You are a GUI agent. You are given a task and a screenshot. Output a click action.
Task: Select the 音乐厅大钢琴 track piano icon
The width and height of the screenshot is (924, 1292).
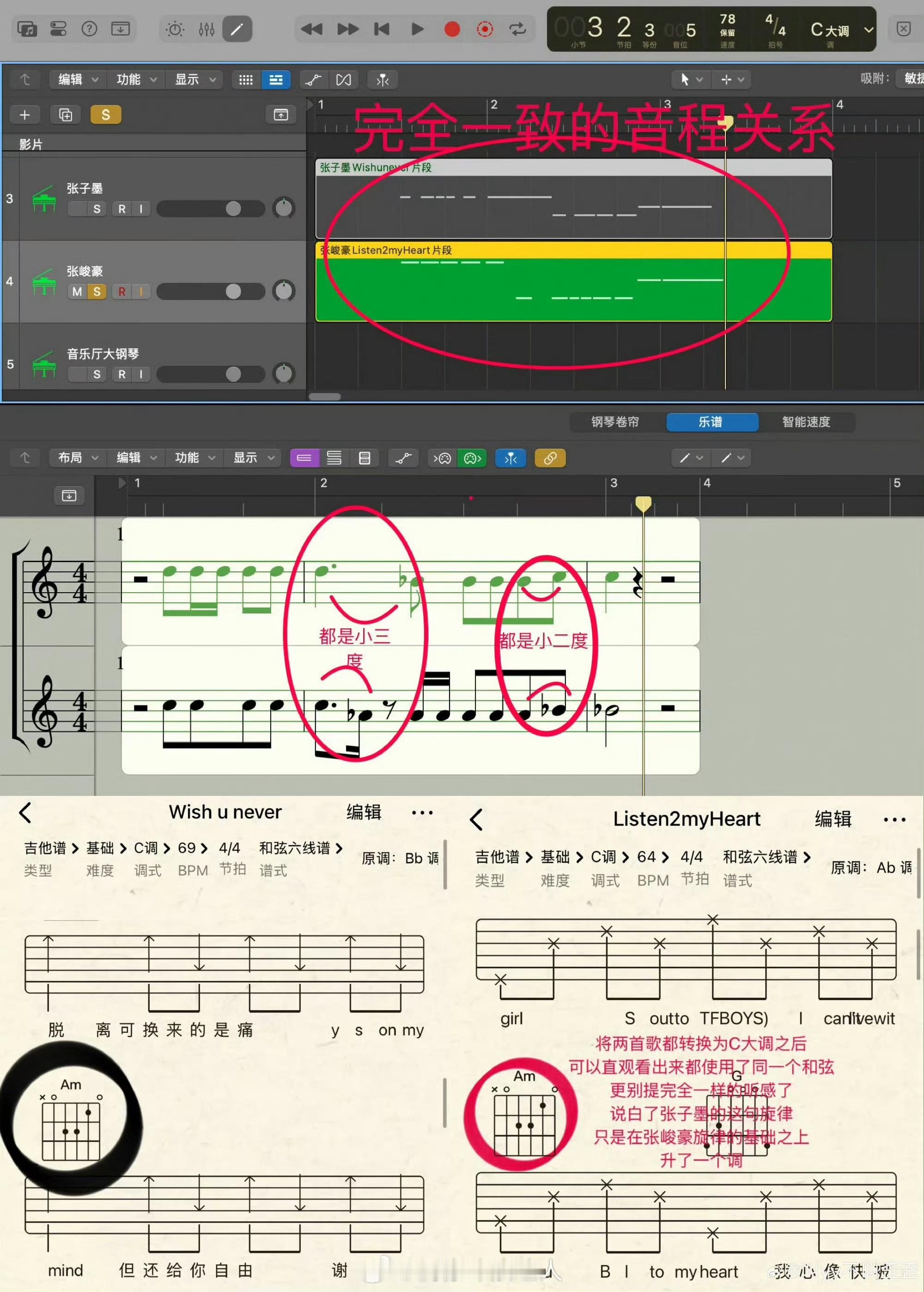point(44,364)
